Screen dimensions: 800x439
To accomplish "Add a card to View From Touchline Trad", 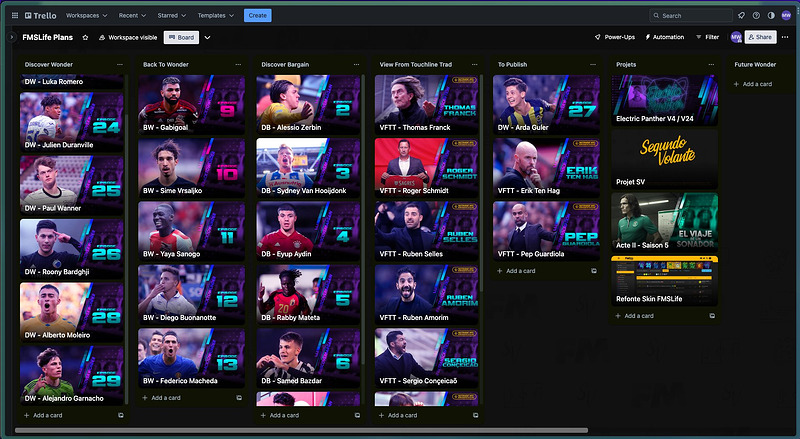I will click(x=399, y=415).
